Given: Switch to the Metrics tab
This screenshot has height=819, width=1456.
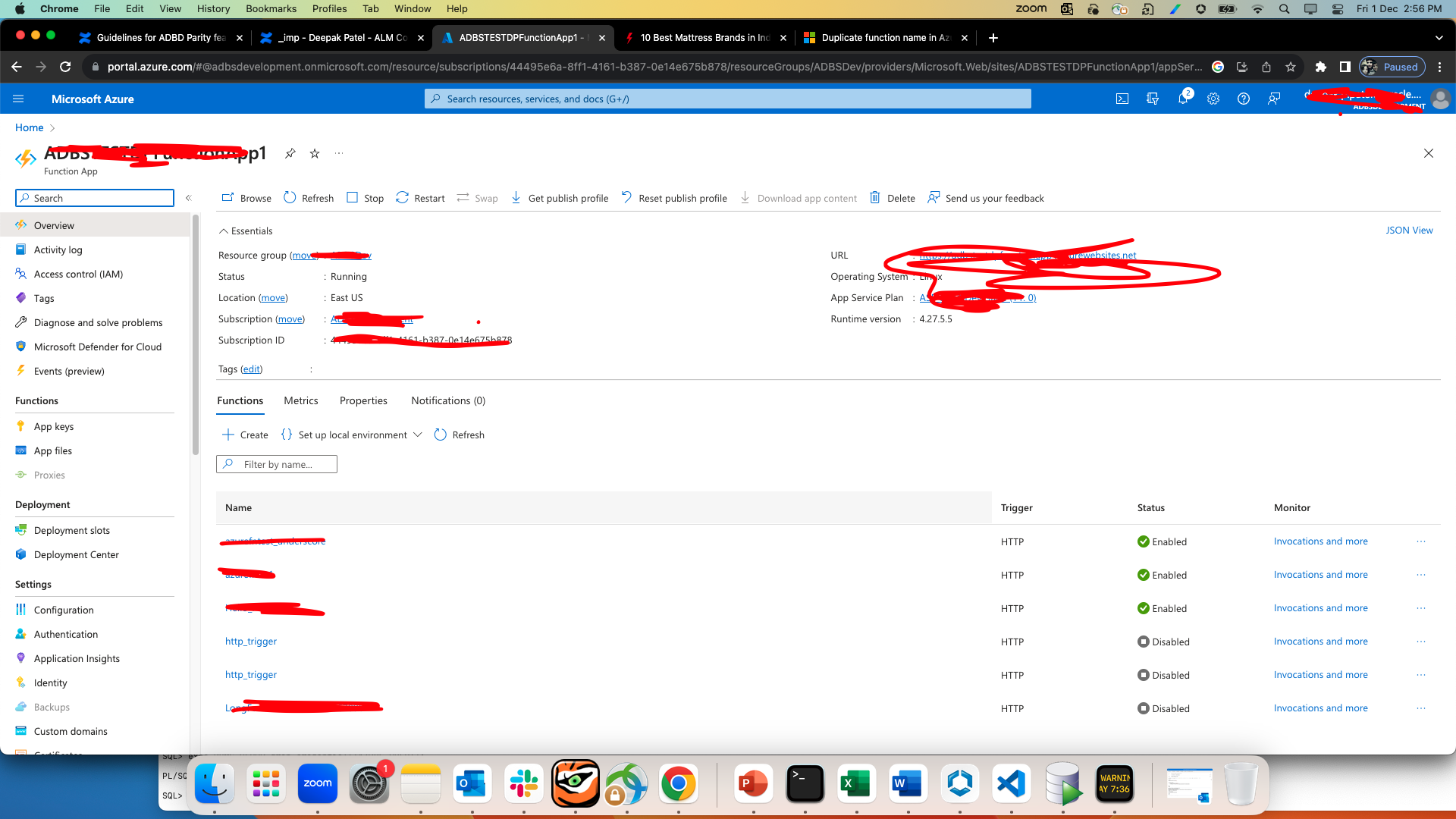Looking at the screenshot, I should [x=300, y=400].
